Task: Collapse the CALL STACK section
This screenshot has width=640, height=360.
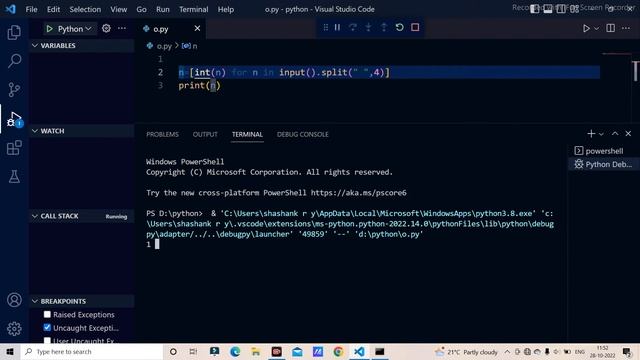Action: click(82, 216)
